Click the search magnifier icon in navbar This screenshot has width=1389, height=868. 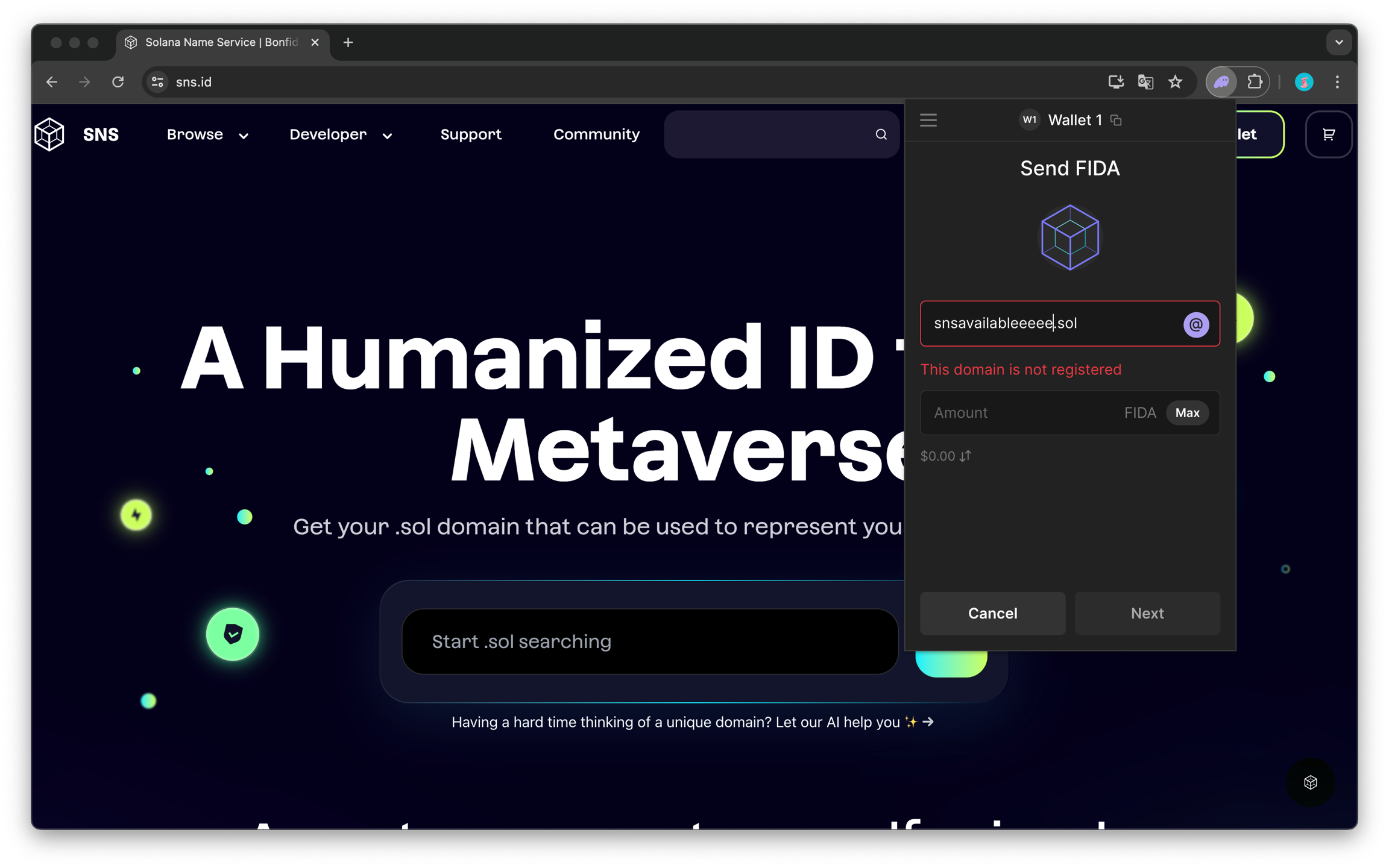click(881, 134)
